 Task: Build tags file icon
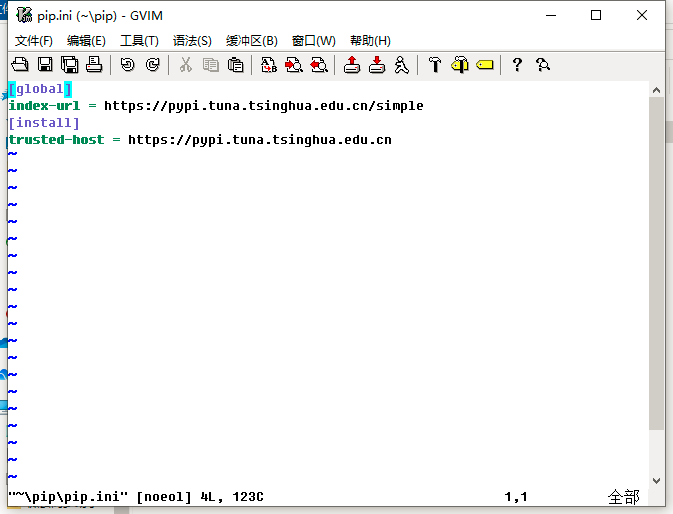click(x=460, y=65)
